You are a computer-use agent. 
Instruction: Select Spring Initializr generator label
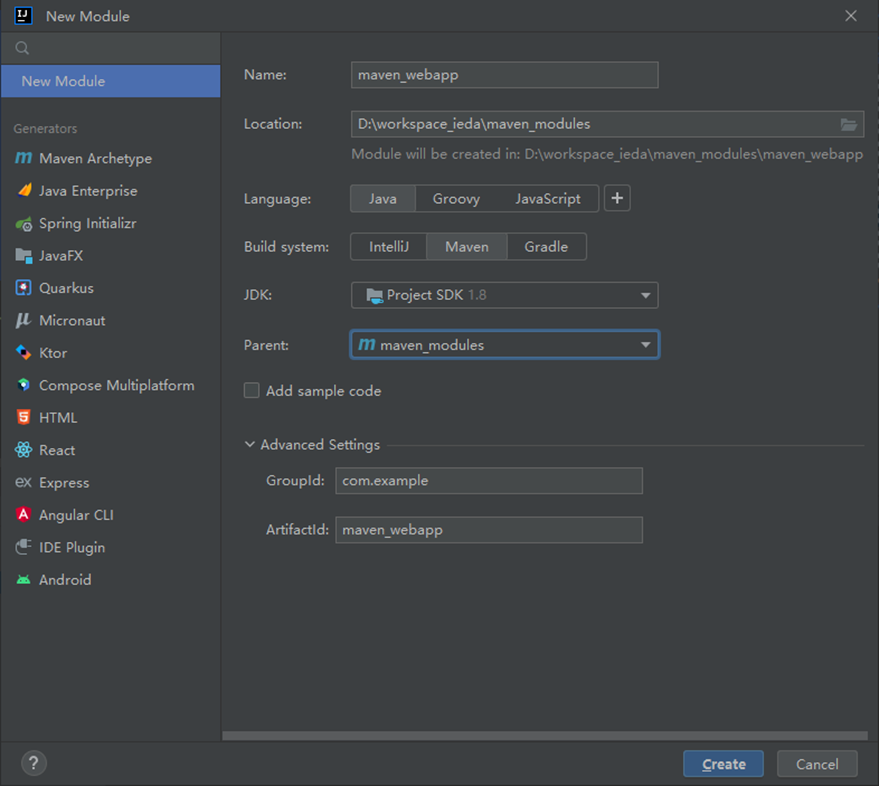[x=87, y=224]
